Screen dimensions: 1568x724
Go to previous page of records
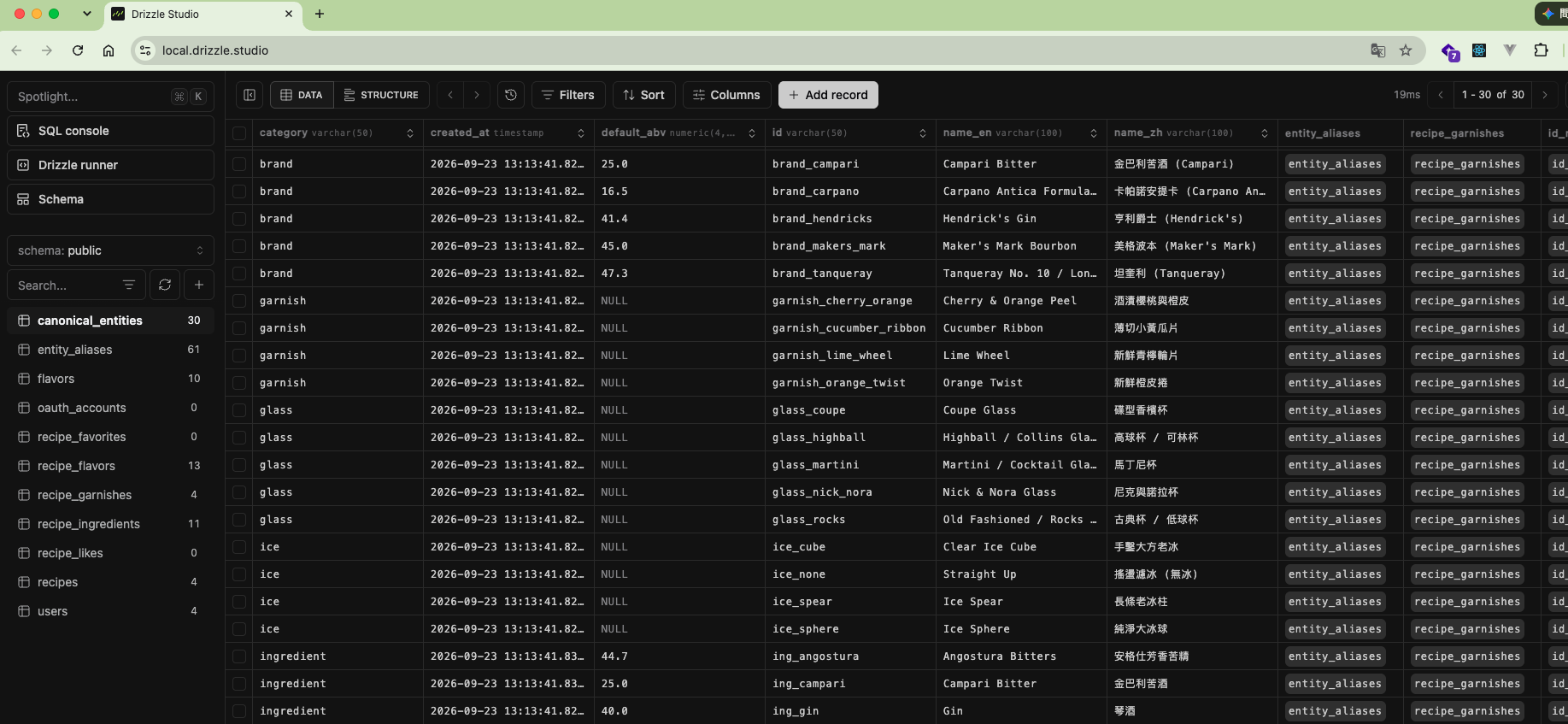[1441, 95]
